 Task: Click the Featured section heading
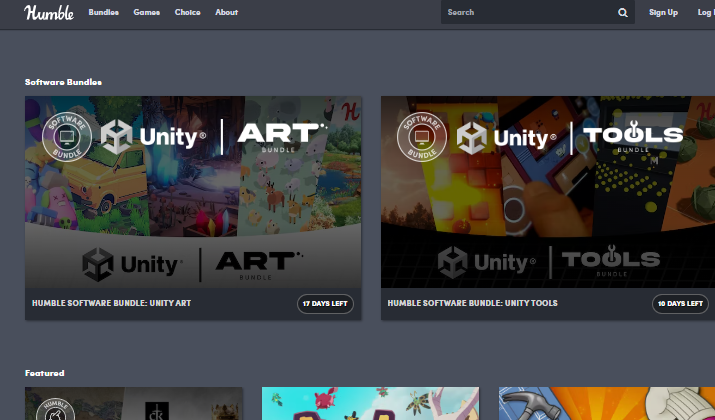[x=45, y=373]
